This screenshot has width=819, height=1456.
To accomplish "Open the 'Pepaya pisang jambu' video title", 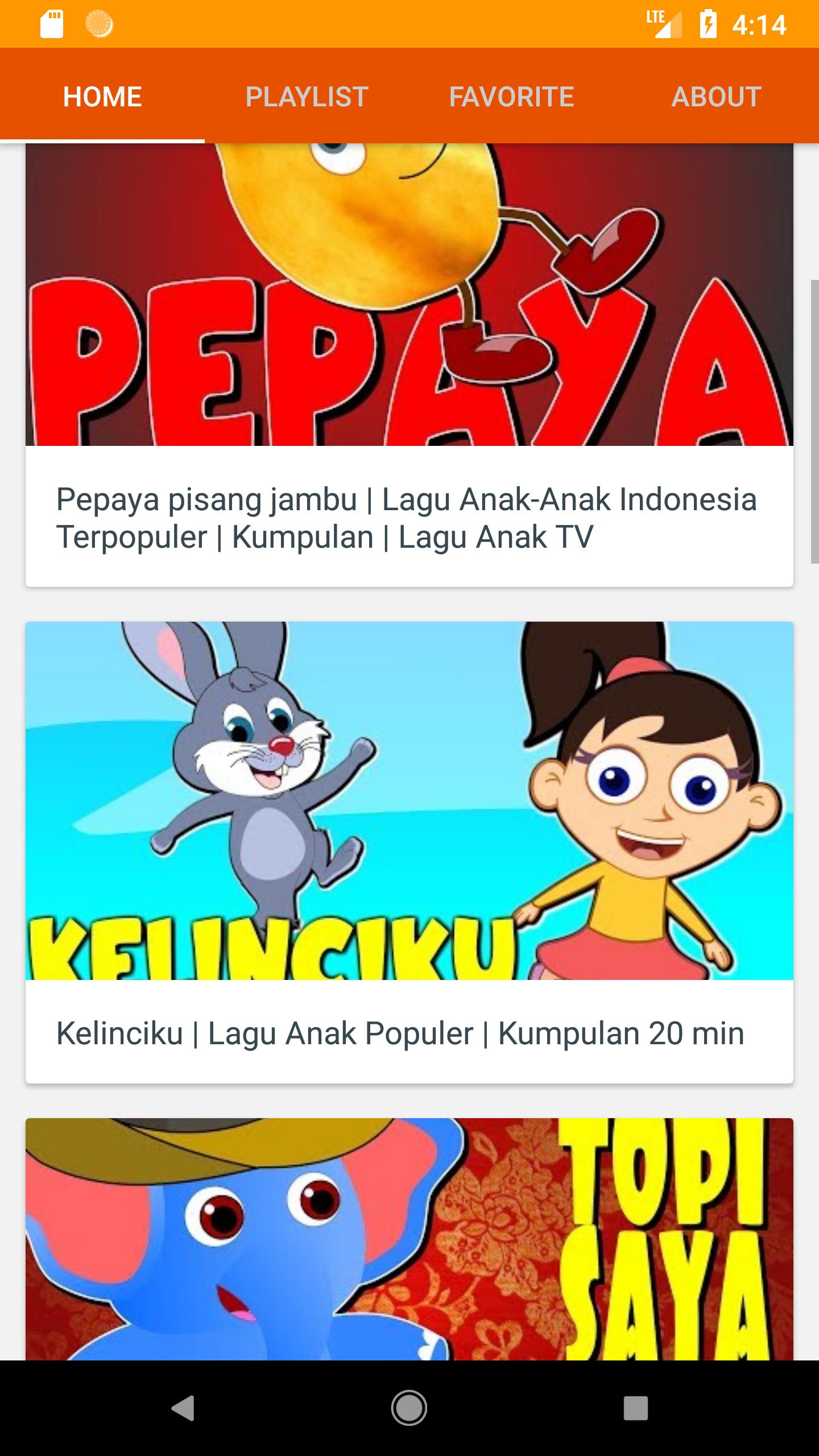I will tap(407, 518).
